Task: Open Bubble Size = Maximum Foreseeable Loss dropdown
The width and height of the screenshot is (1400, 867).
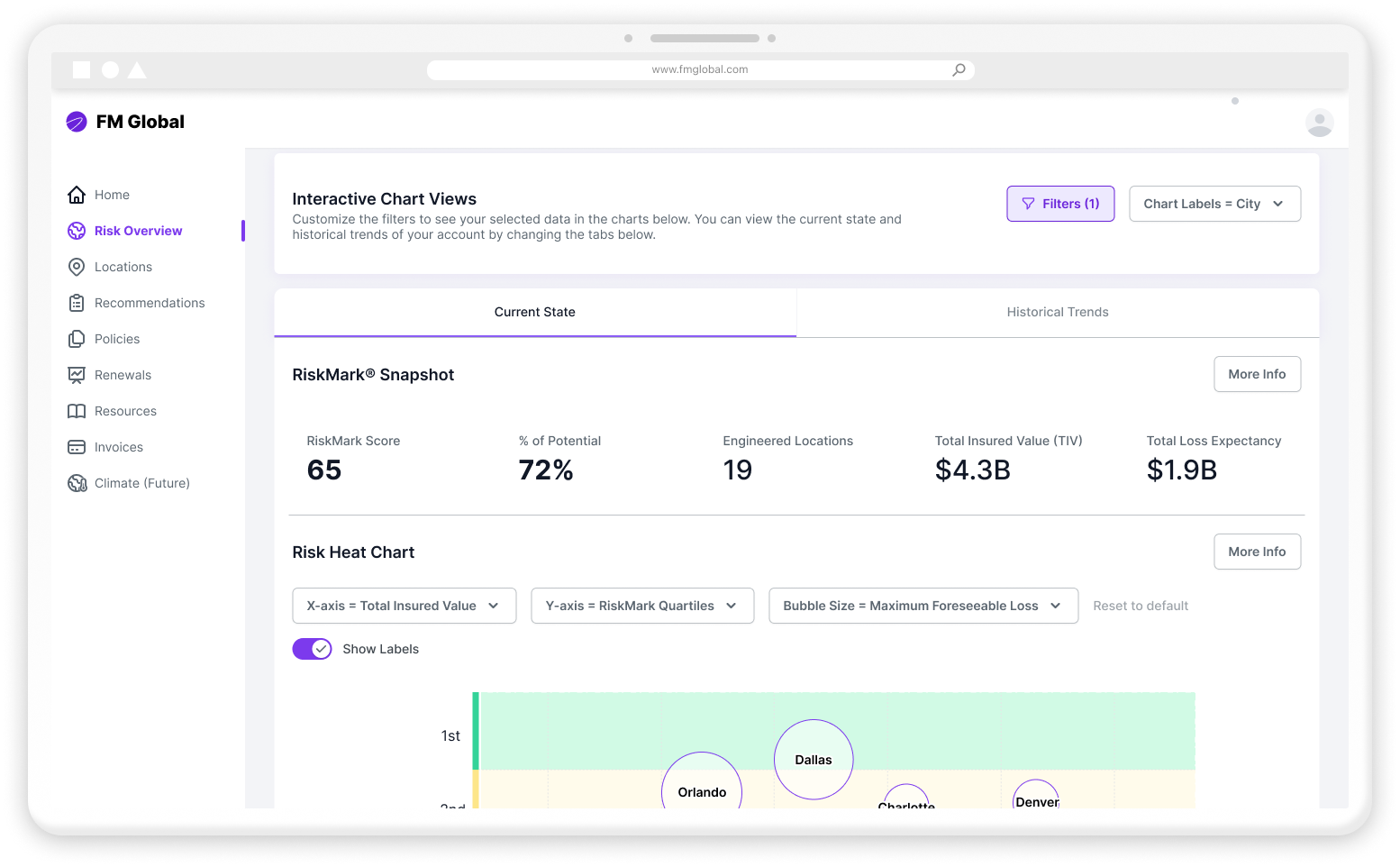Action: point(923,606)
